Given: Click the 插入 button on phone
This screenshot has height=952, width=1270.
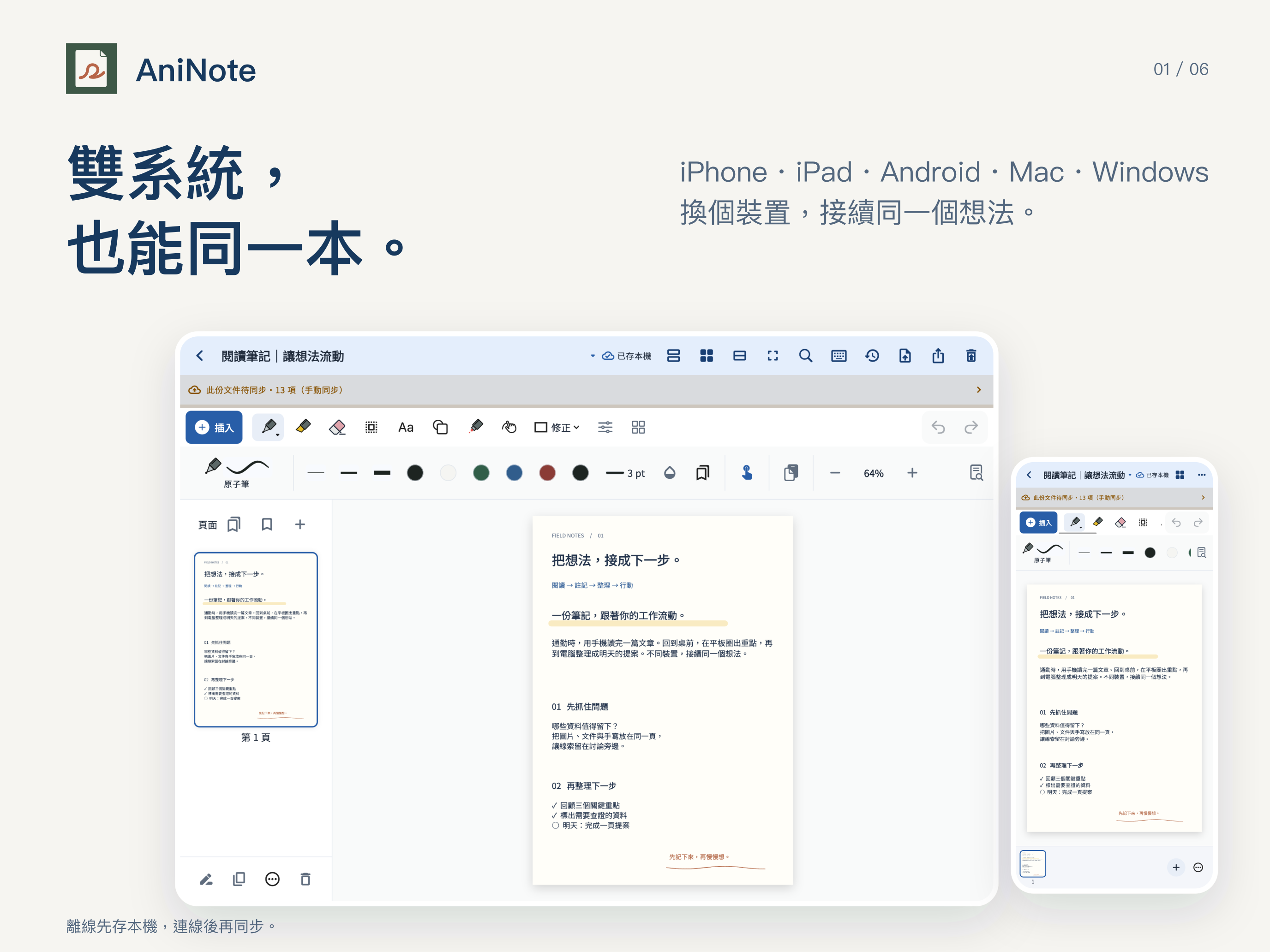Looking at the screenshot, I should [x=1038, y=522].
